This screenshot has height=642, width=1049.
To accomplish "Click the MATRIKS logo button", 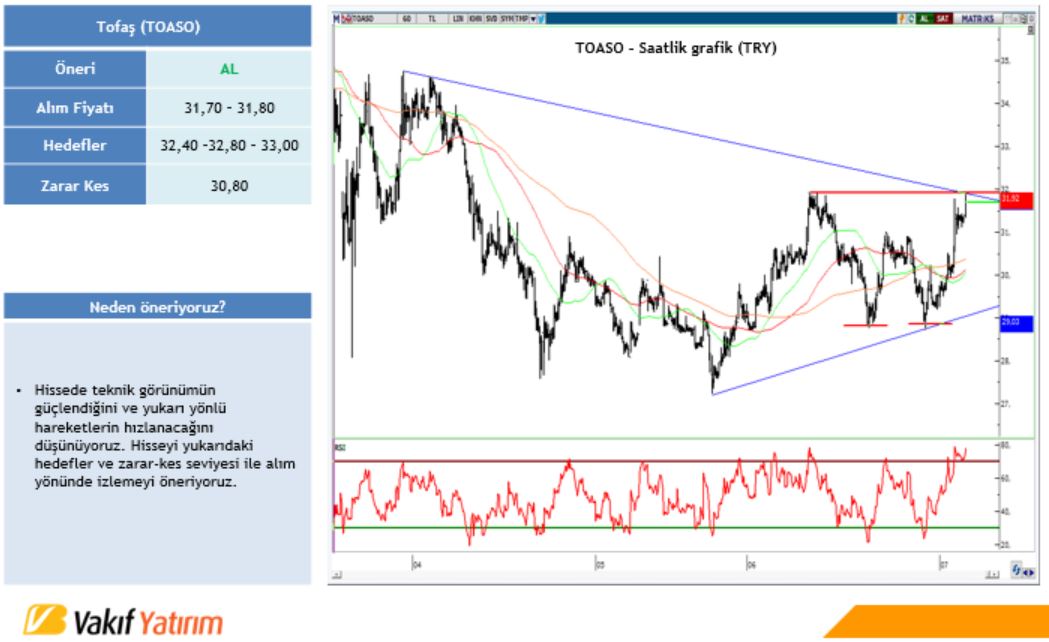I will pos(977,19).
